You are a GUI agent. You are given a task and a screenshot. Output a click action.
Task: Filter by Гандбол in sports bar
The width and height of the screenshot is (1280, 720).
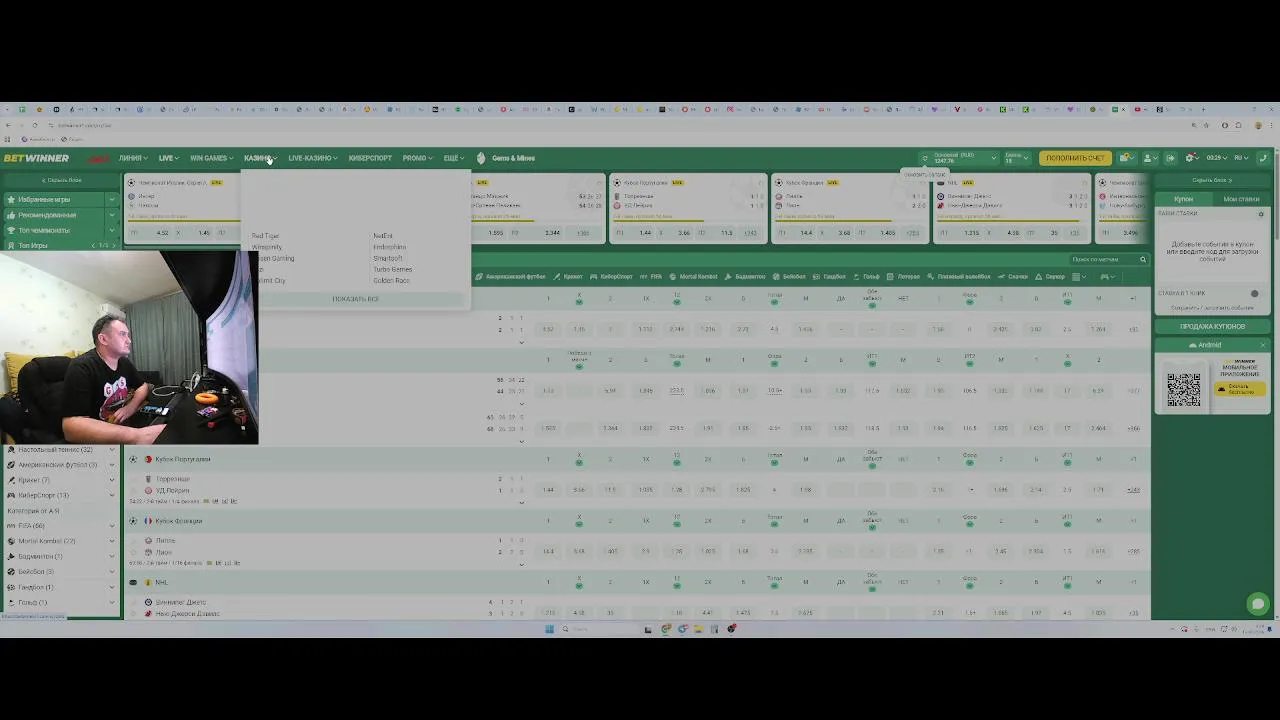coord(830,277)
